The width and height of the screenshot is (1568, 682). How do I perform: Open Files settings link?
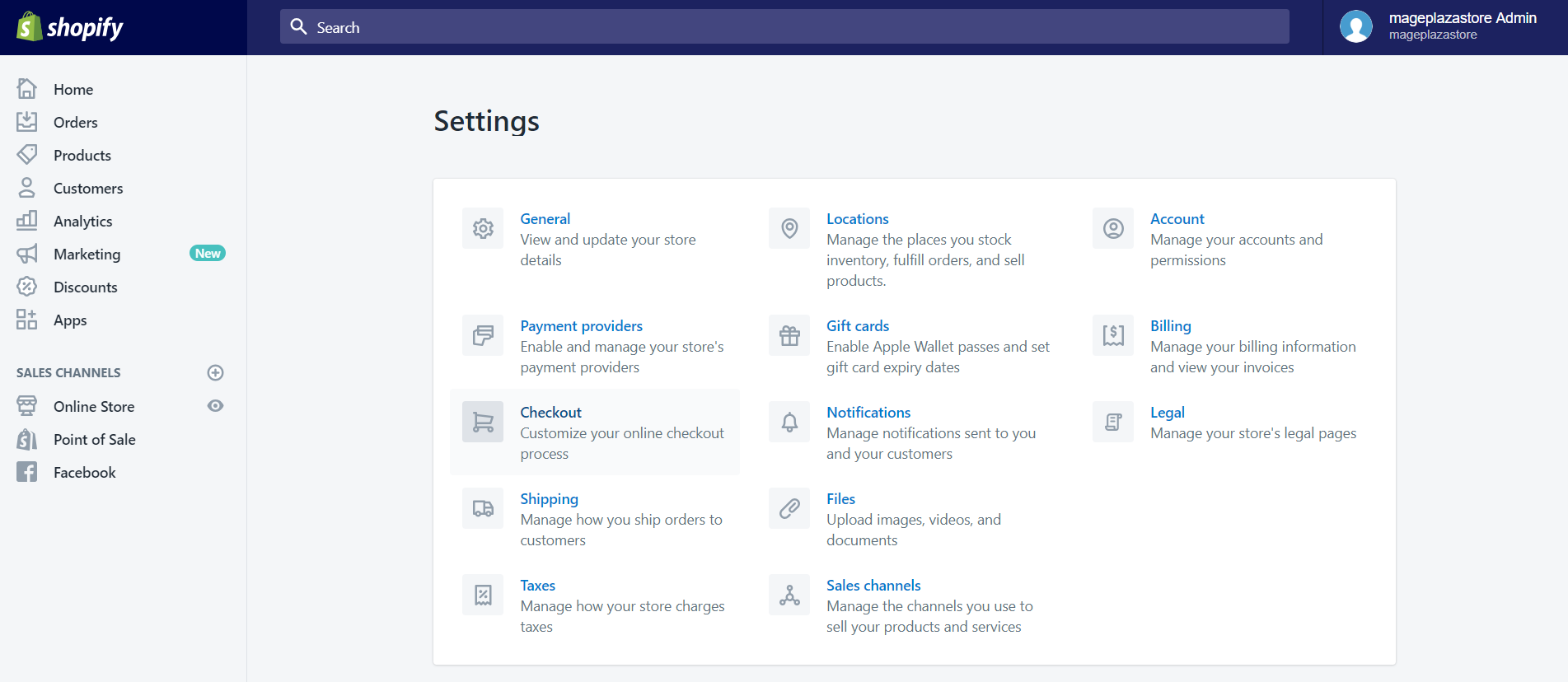(840, 498)
